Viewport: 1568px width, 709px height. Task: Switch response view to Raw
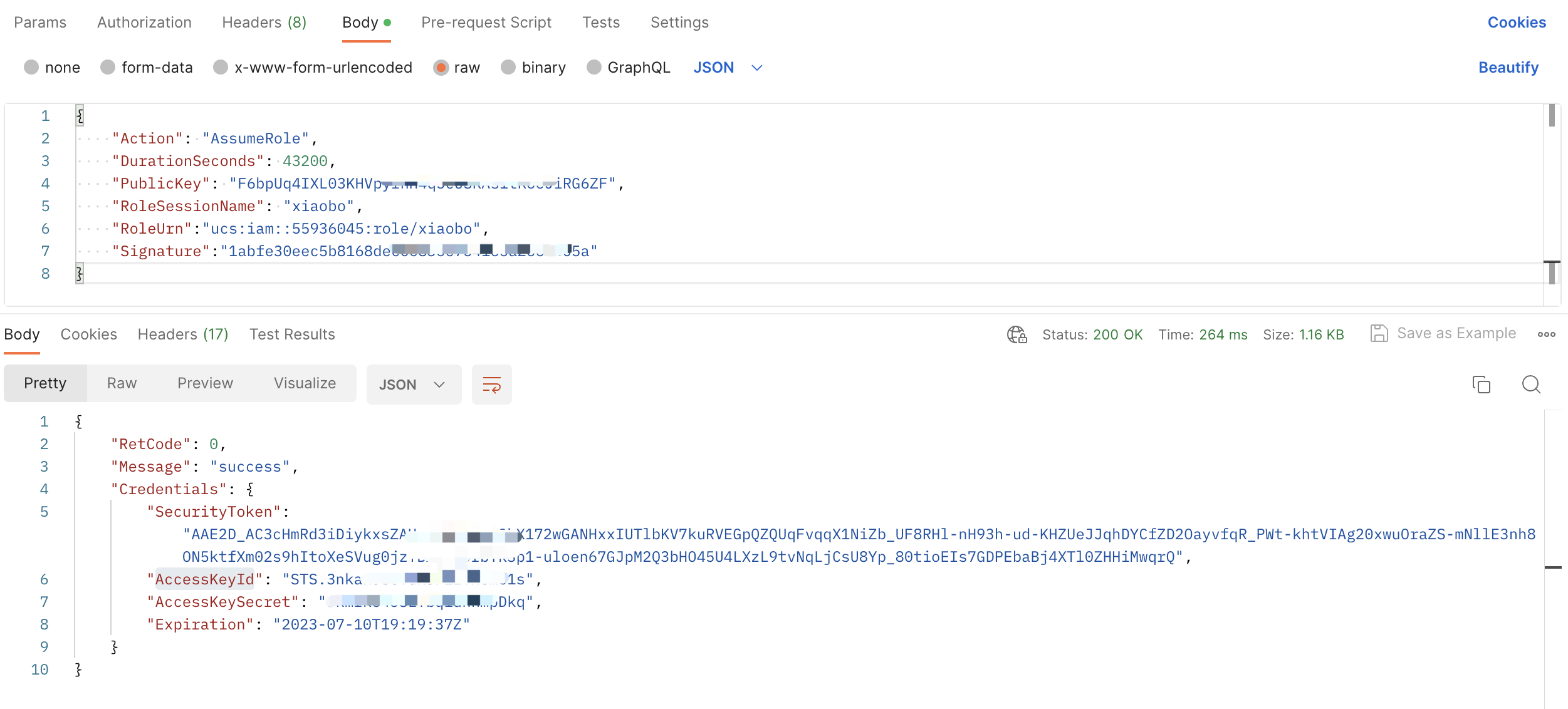click(x=122, y=383)
